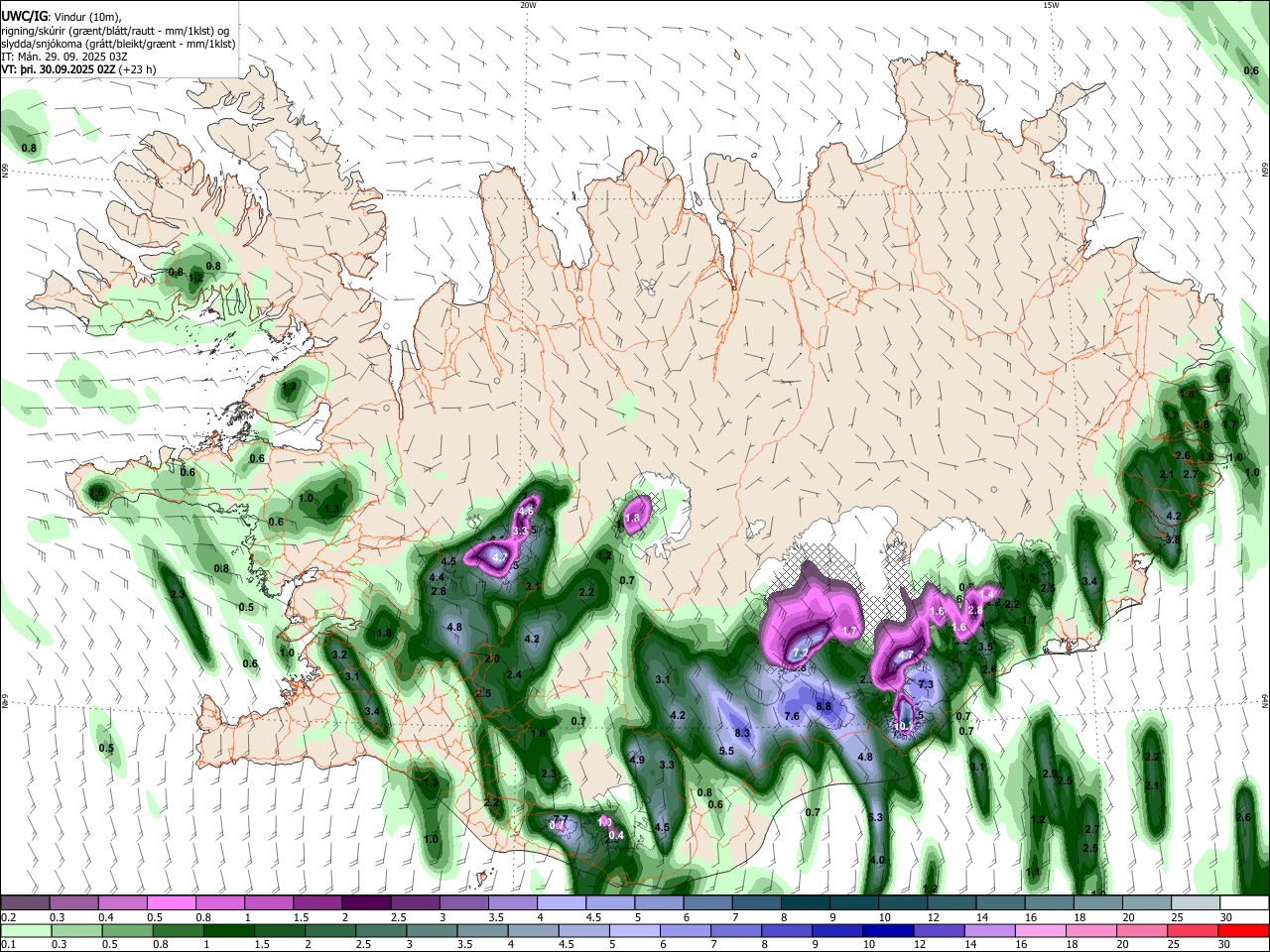This screenshot has width=1270, height=952.
Task: Pick the gray-blue 3.5–4 swatch on the rain scale
Action: tap(484, 930)
